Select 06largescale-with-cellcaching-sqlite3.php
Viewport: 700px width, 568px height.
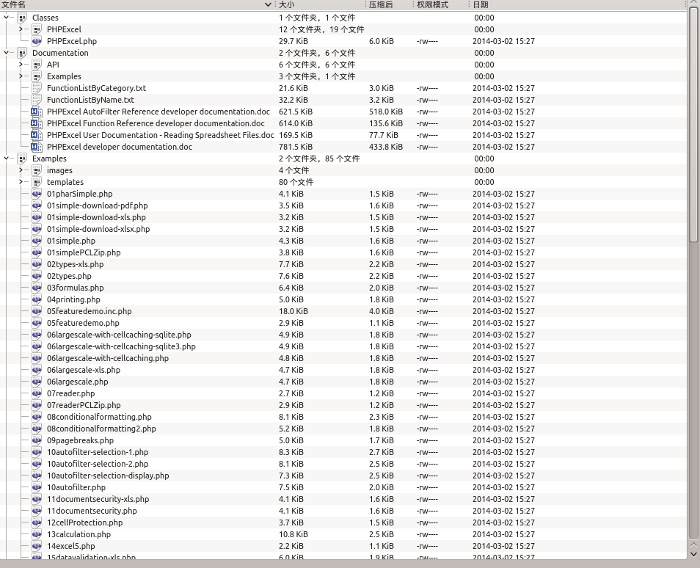click(x=343, y=347)
